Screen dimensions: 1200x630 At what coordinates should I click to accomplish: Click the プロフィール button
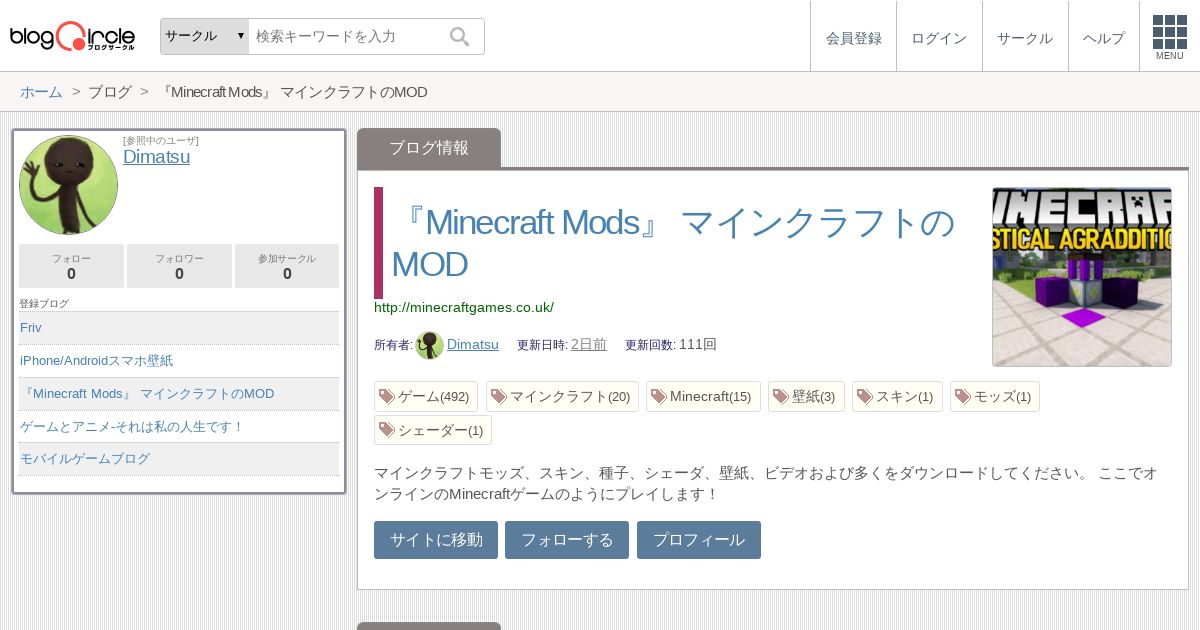[699, 540]
